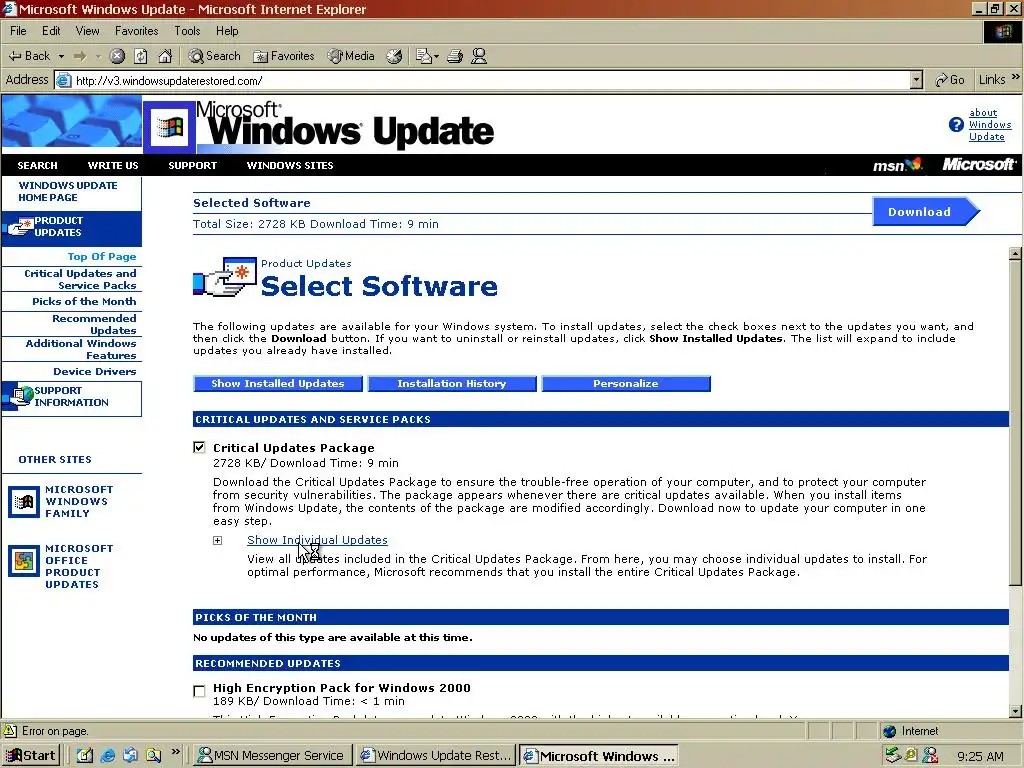The image size is (1024, 768).
Task: Open the Search pane toolbar button
Action: point(214,56)
